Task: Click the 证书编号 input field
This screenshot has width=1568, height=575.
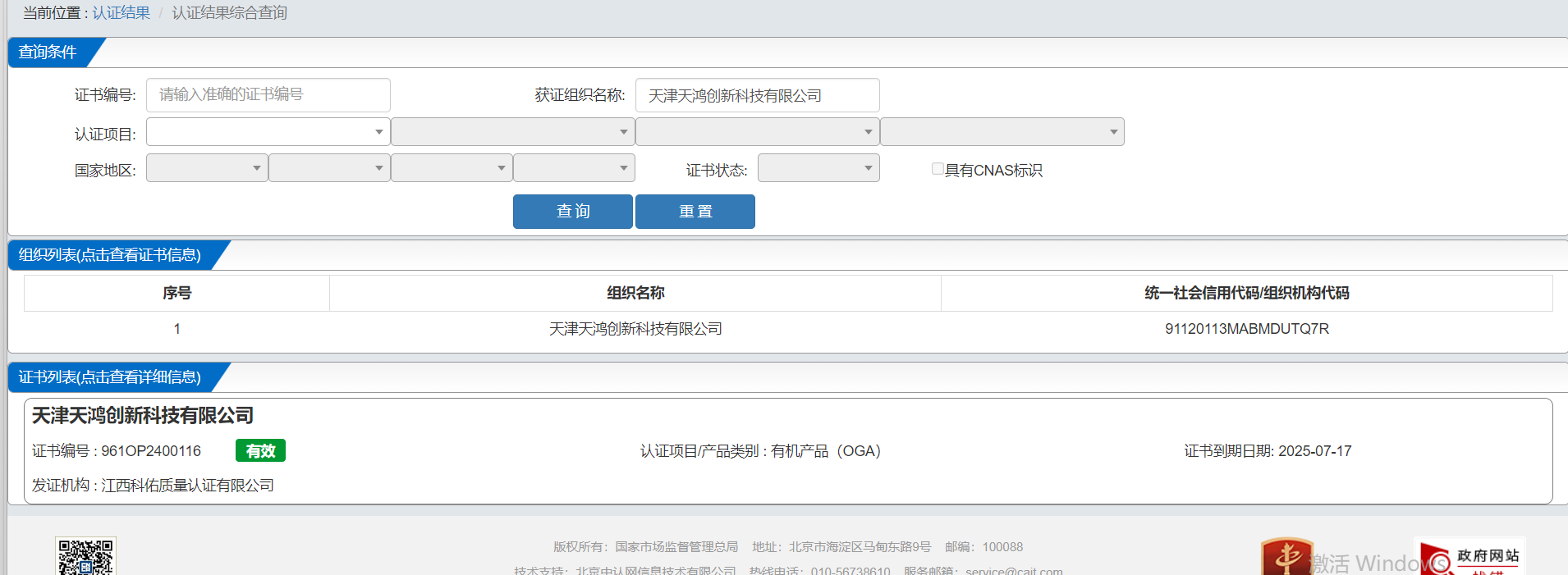Action: click(x=268, y=95)
